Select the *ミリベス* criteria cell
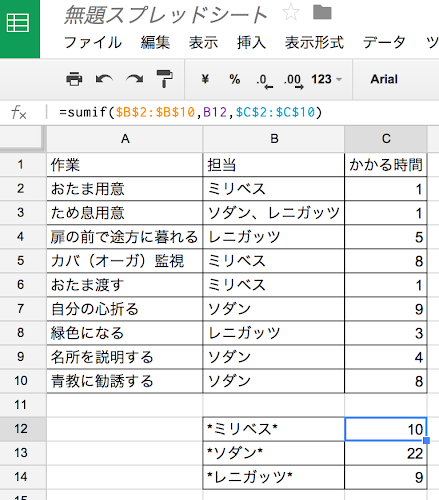This screenshot has width=439, height=500. pyautogui.click(x=274, y=429)
